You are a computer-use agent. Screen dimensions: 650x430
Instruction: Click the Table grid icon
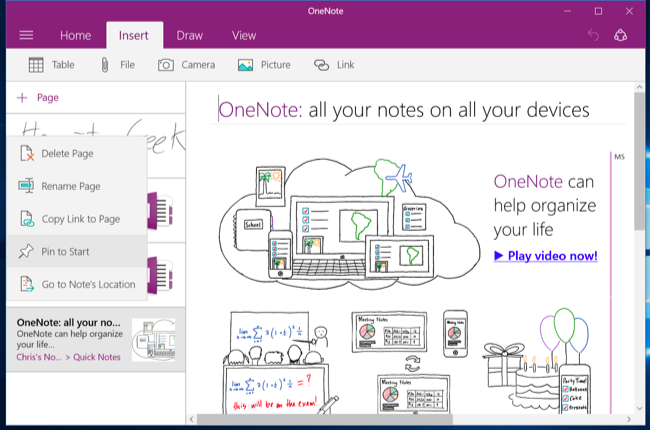(x=36, y=65)
